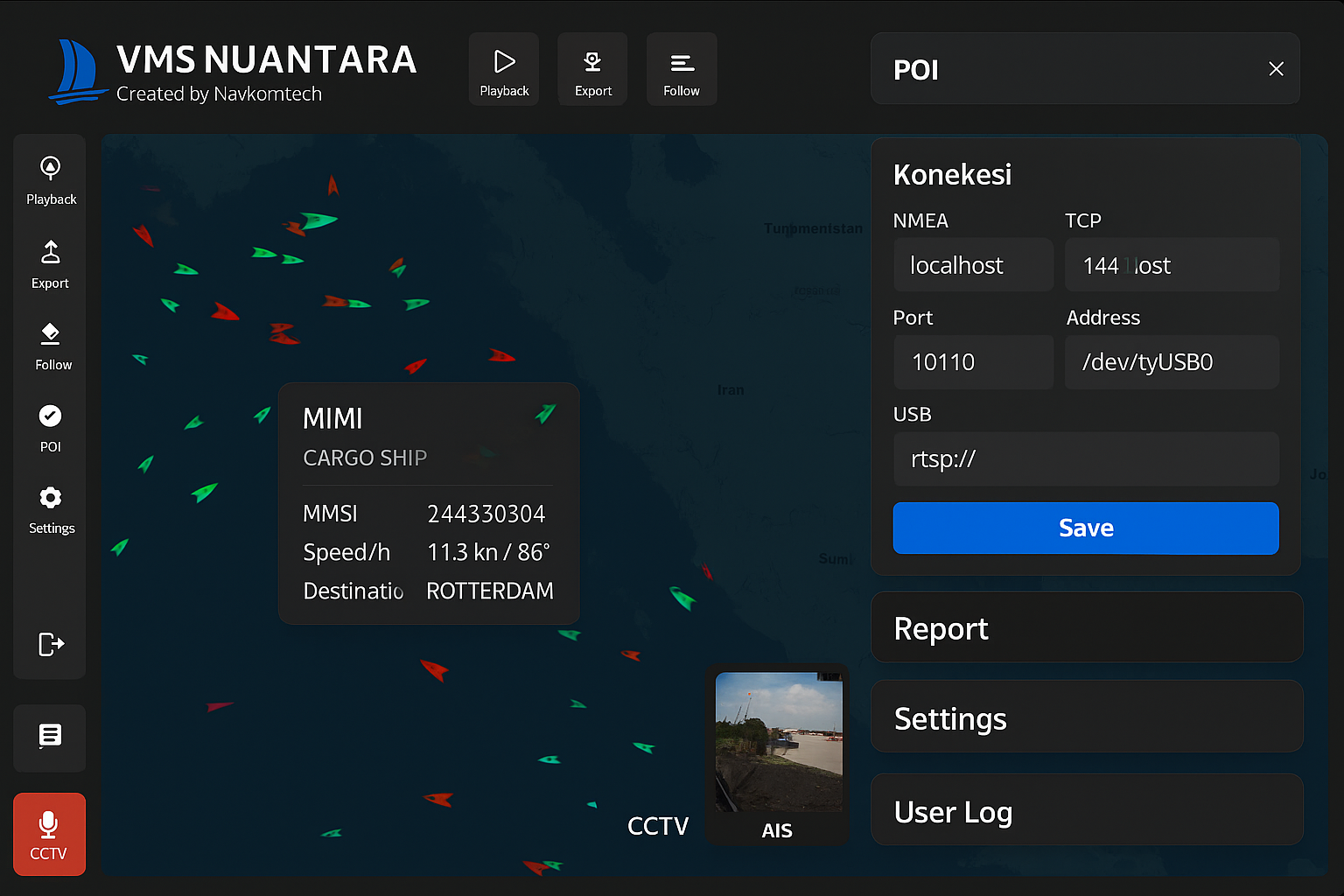Expand the User Log panel
Image resolution: width=1344 pixels, height=896 pixels.
[x=1086, y=810]
